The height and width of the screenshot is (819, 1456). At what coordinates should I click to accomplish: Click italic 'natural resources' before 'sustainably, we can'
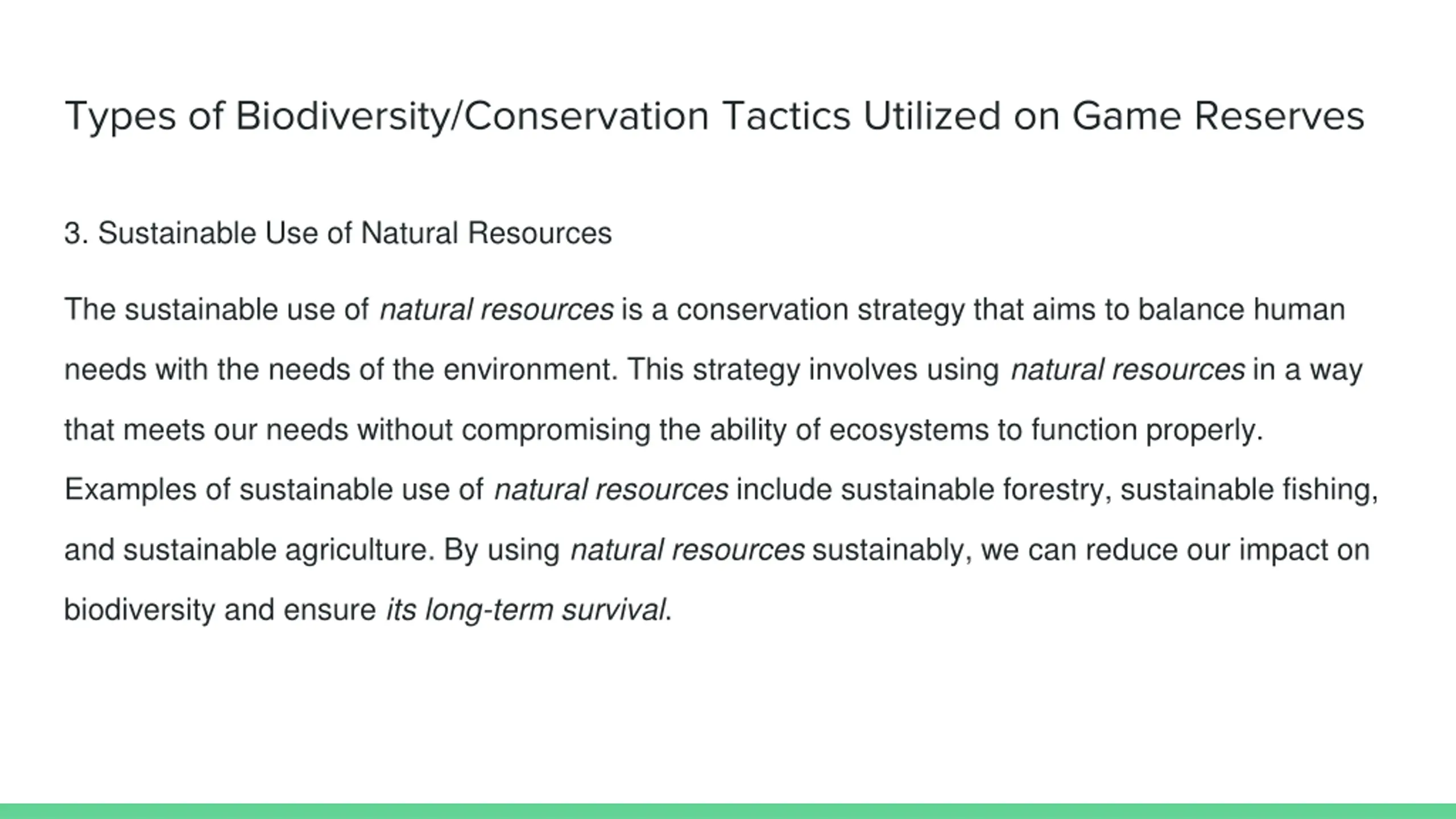pos(688,550)
